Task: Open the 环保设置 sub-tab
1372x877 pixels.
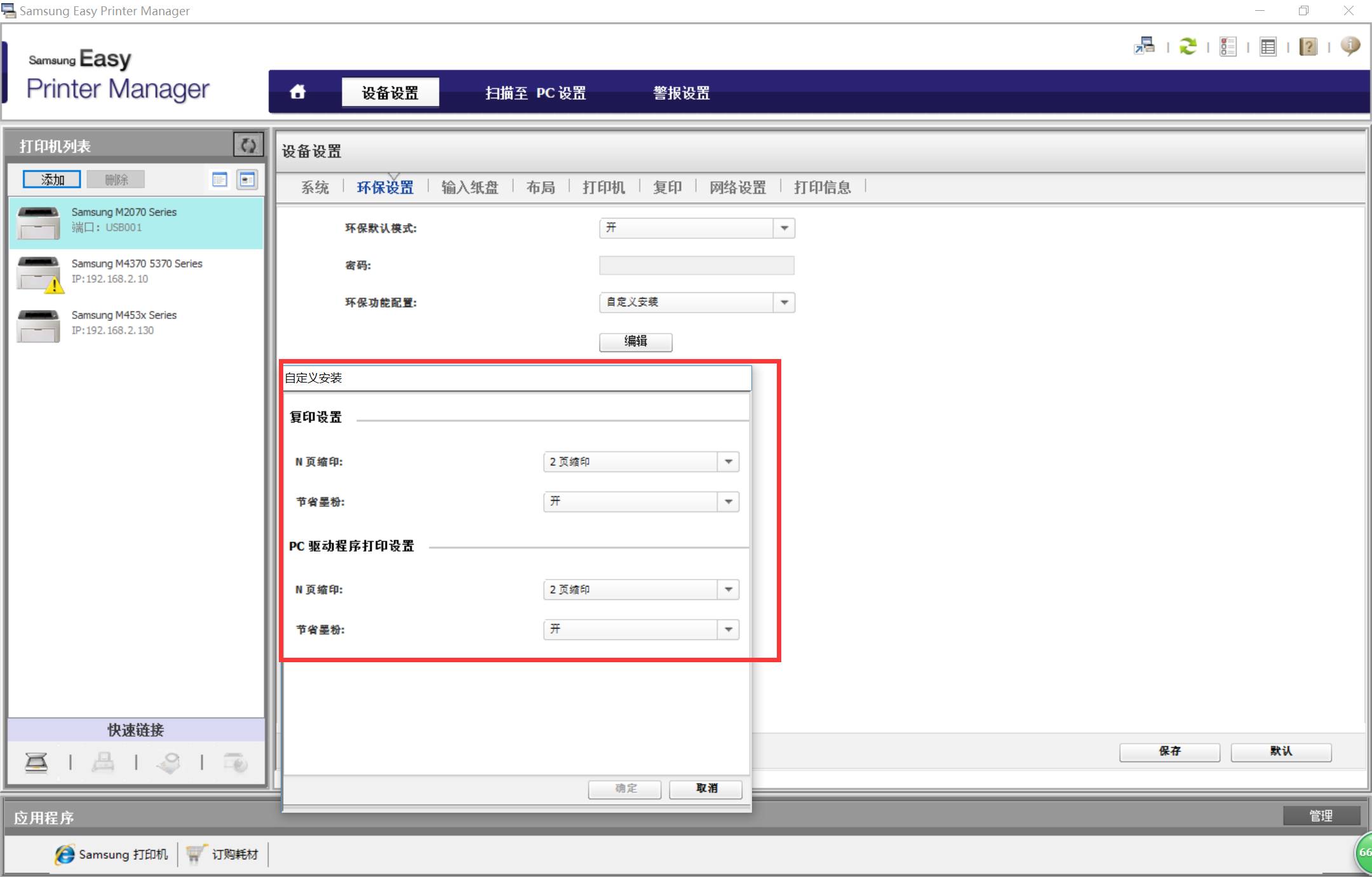Action: [x=385, y=187]
